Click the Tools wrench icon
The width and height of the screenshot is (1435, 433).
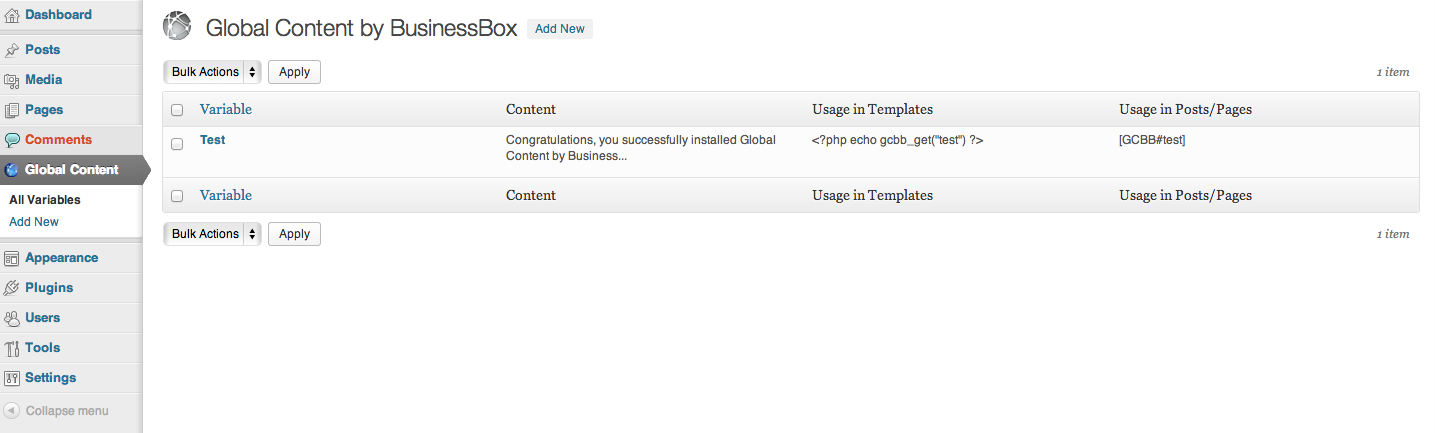coord(12,348)
